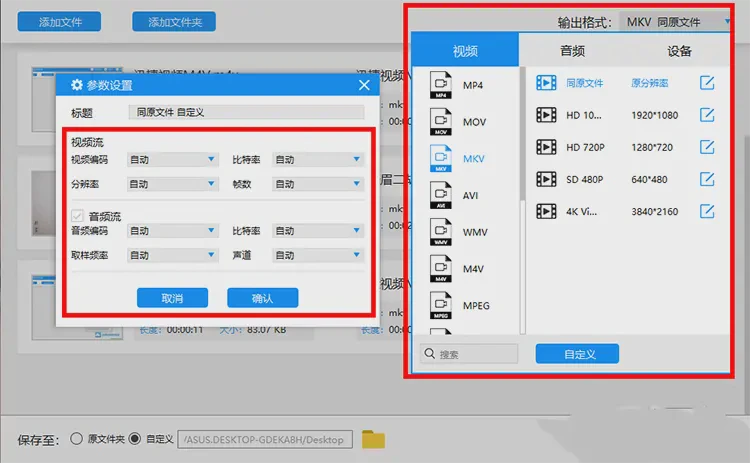Click edit icon for HD 720P preset
Screen dimensions: 750x463
pos(707,147)
